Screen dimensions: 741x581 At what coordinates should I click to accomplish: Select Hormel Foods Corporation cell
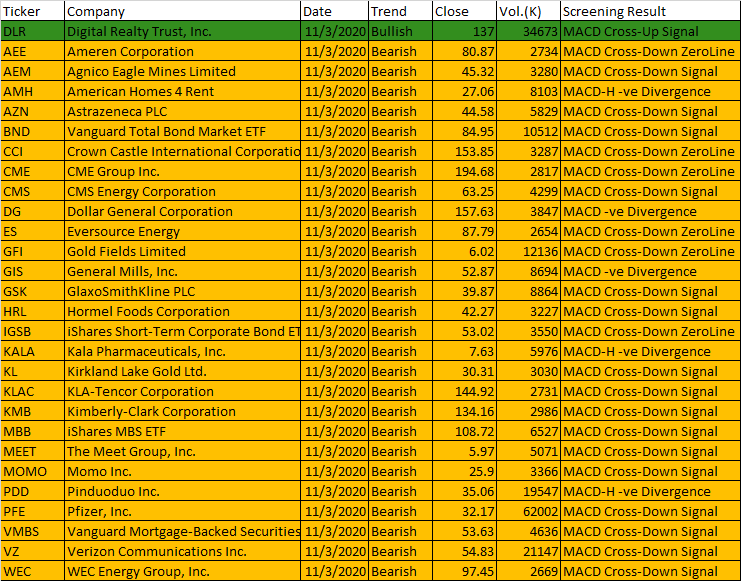(182, 312)
